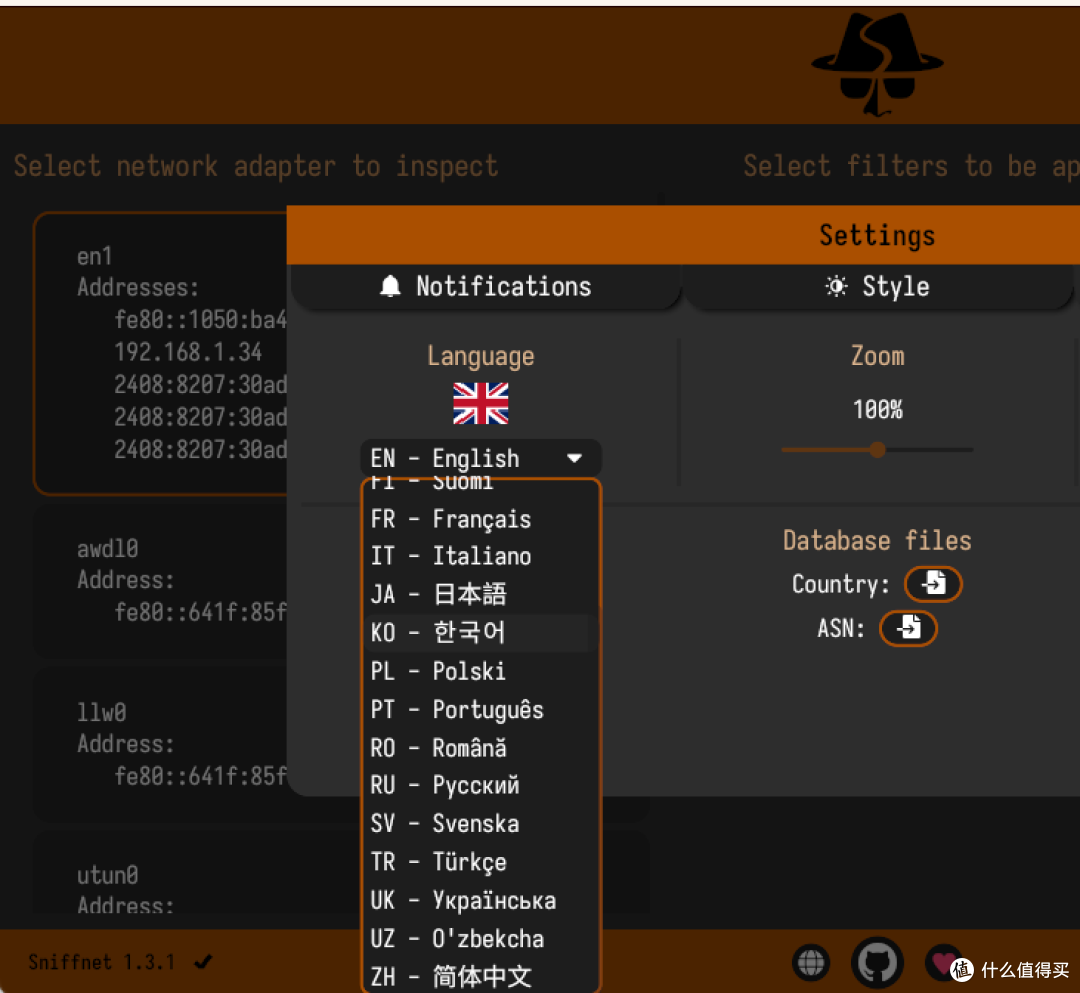Image resolution: width=1080 pixels, height=993 pixels.
Task: Open the Notifications settings tab
Action: coord(486,286)
